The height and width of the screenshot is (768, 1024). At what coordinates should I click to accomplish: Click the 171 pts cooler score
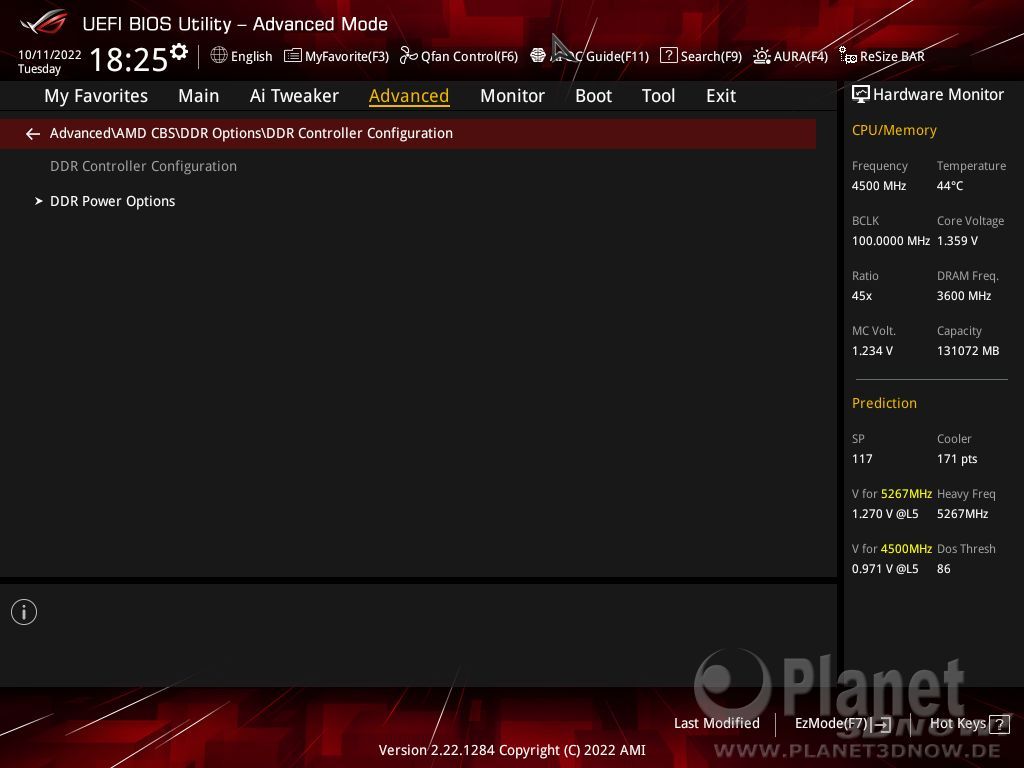pos(957,458)
